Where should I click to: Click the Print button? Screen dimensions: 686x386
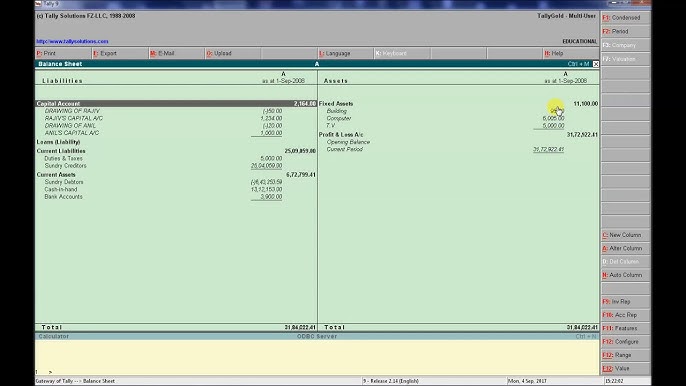(63, 53)
